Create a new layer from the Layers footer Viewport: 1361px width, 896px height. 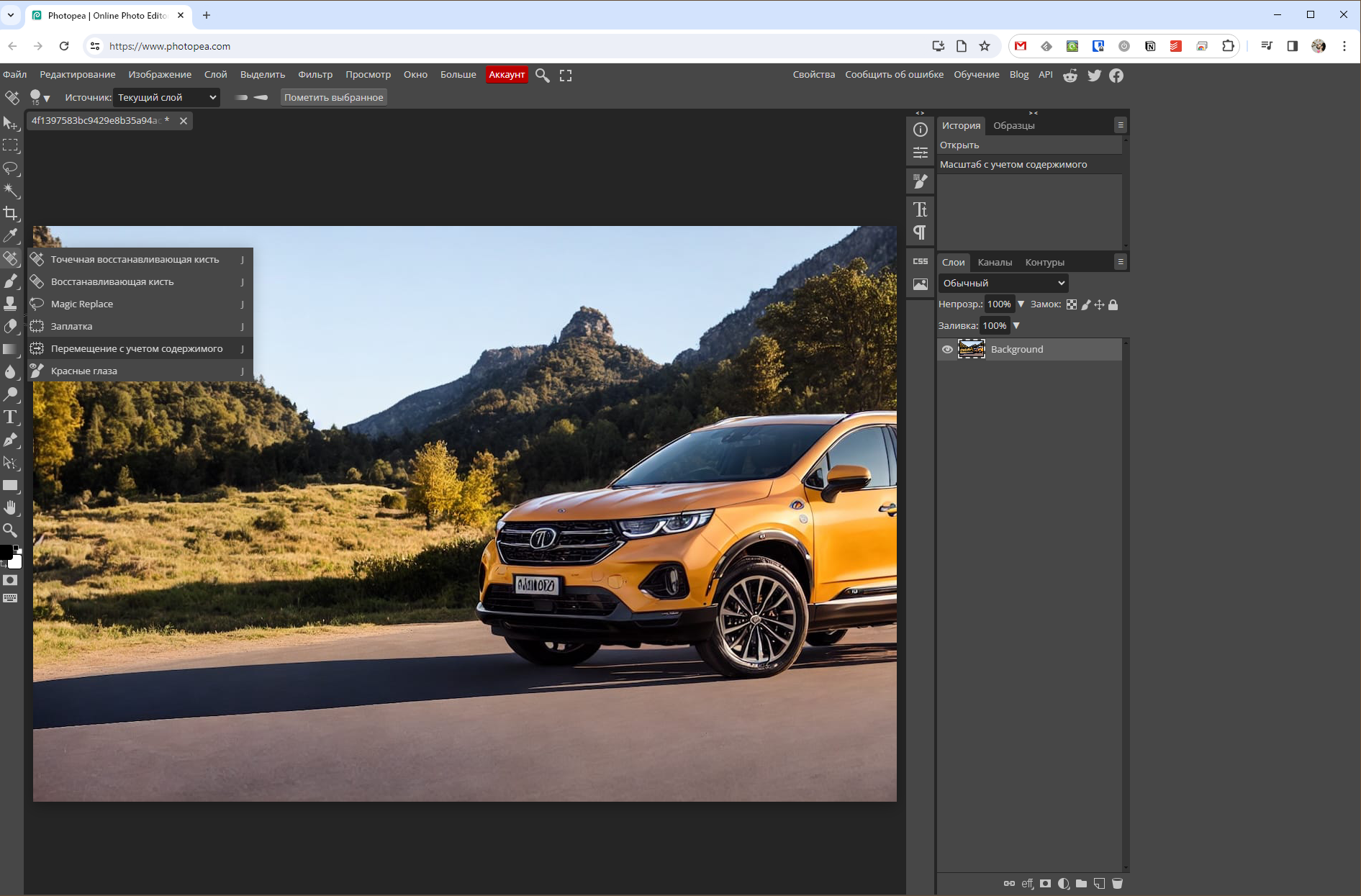pos(1099,884)
